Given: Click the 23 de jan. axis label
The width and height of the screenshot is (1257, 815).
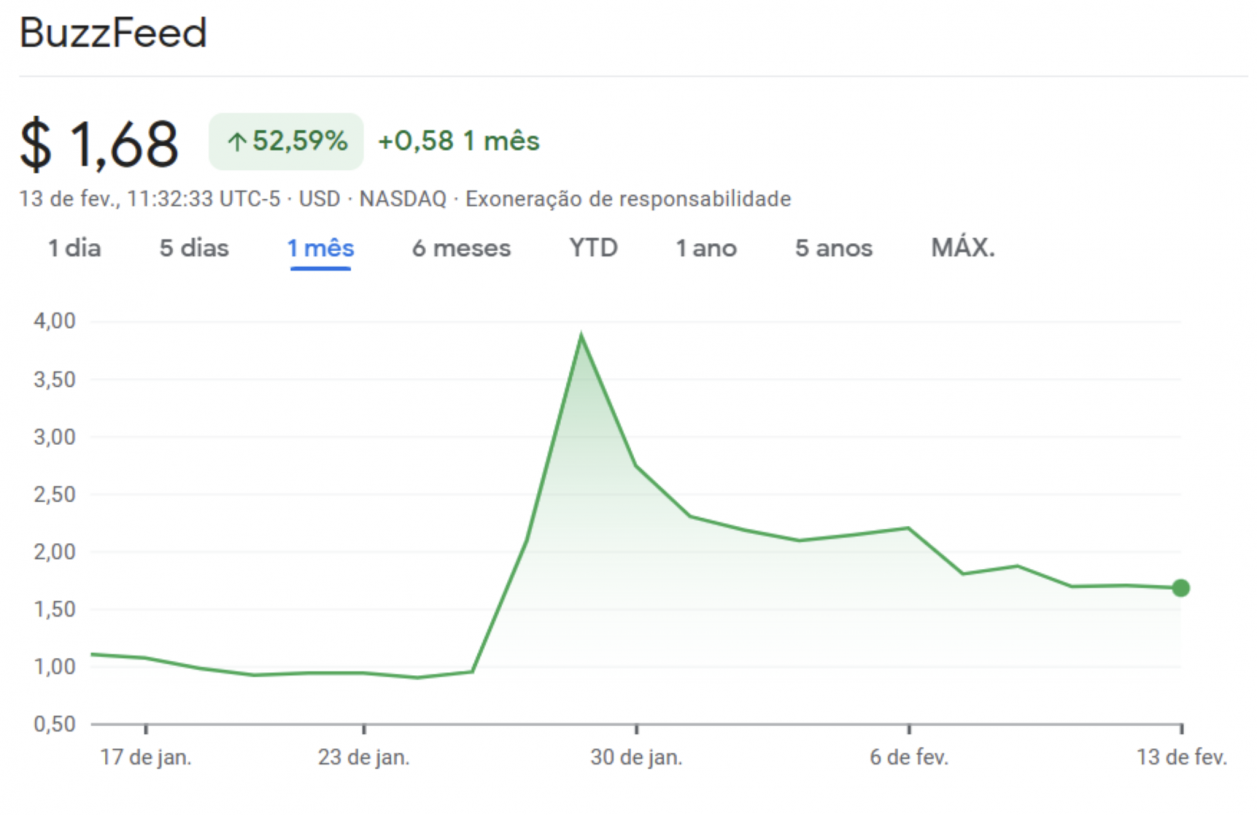Looking at the screenshot, I should point(364,757).
